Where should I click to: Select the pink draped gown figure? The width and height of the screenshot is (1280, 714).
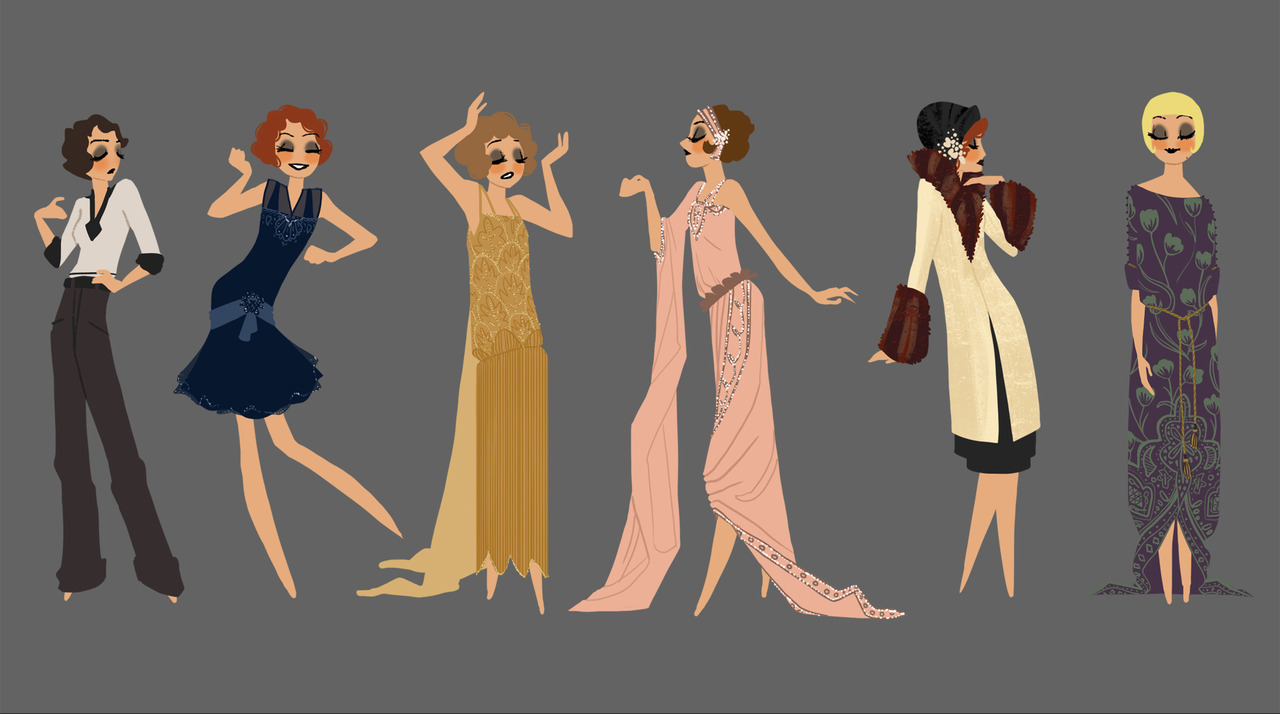(725, 400)
